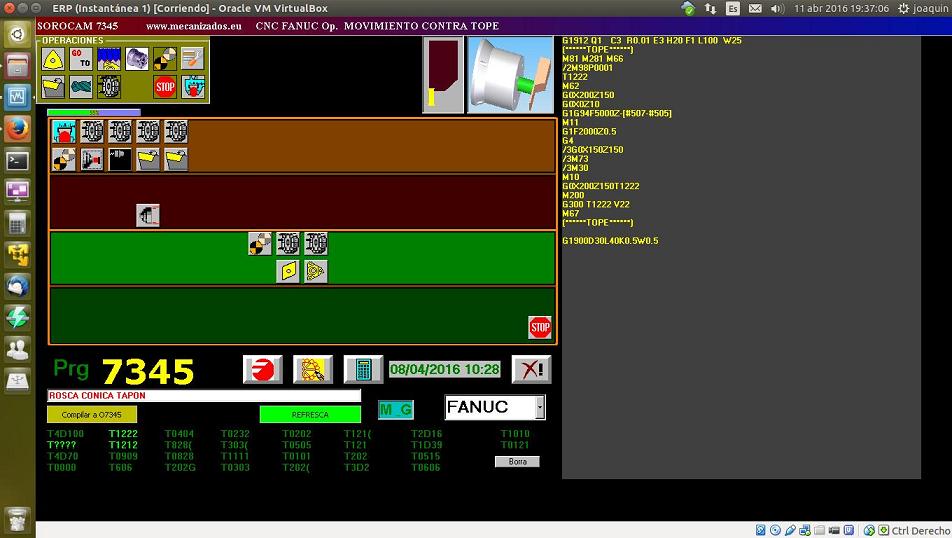Click the last grooving tool step in brown row

[176, 160]
